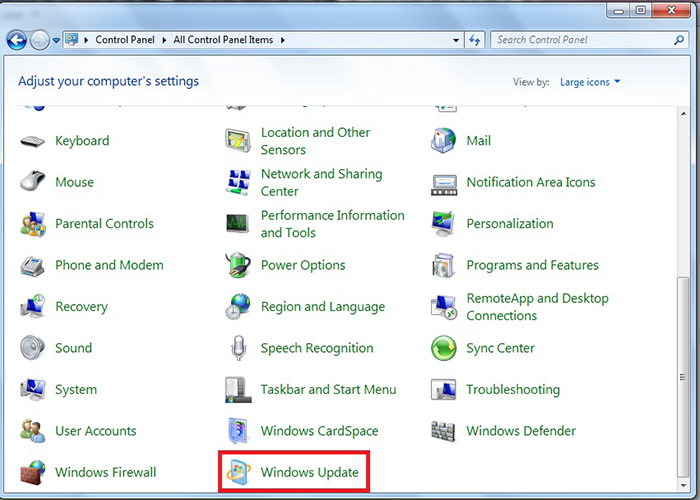Open the Troubleshooting link

pos(512,390)
